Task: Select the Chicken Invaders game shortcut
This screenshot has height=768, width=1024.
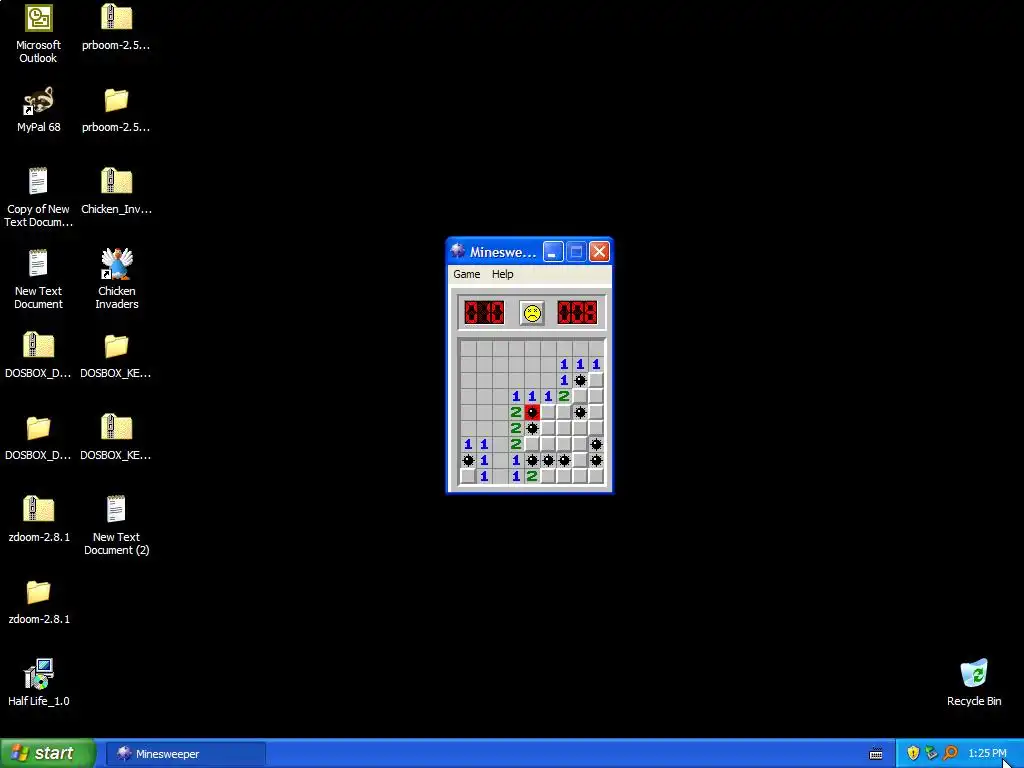Action: click(116, 264)
